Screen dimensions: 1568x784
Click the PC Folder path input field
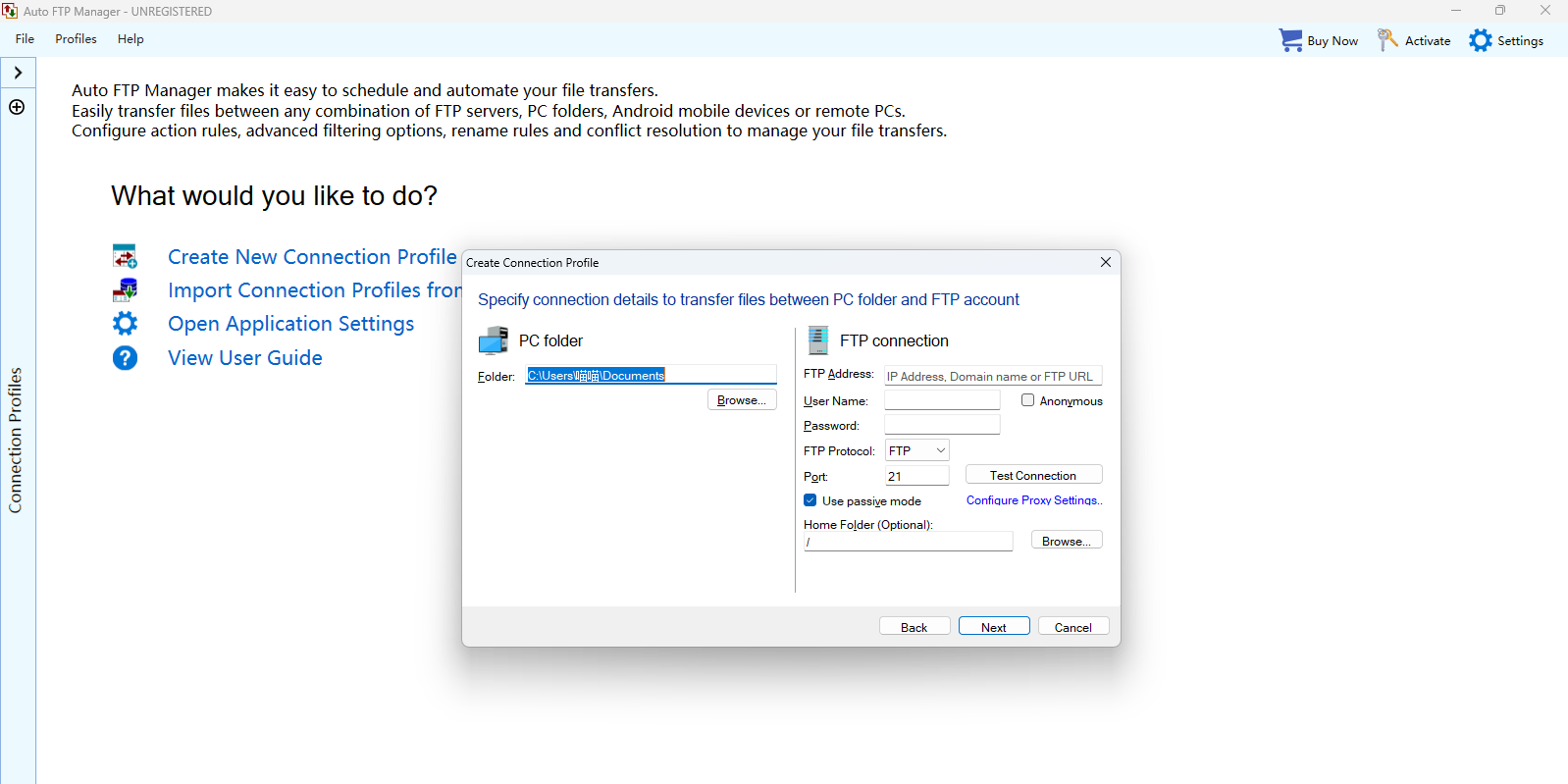tap(651, 375)
